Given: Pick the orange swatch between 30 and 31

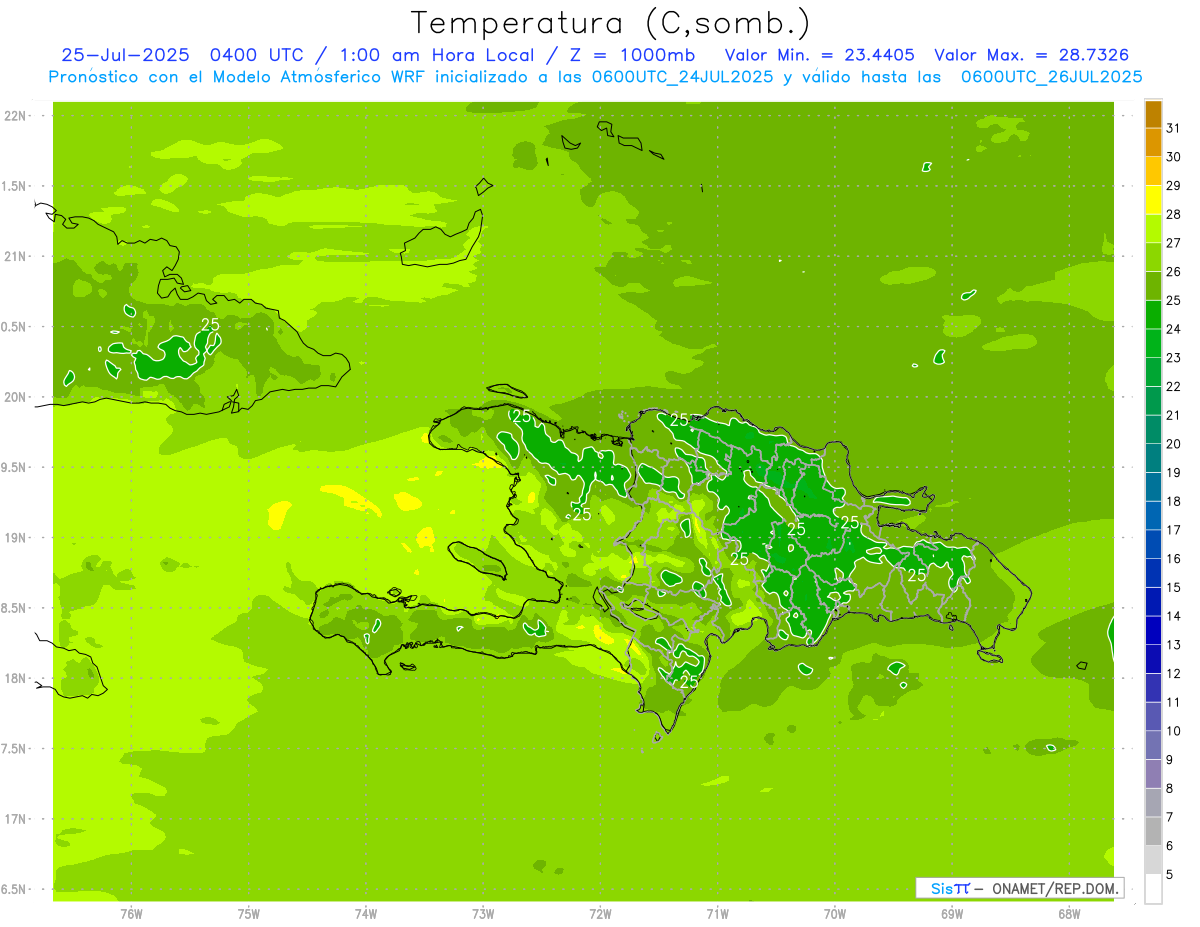Looking at the screenshot, I should pyautogui.click(x=1153, y=142).
